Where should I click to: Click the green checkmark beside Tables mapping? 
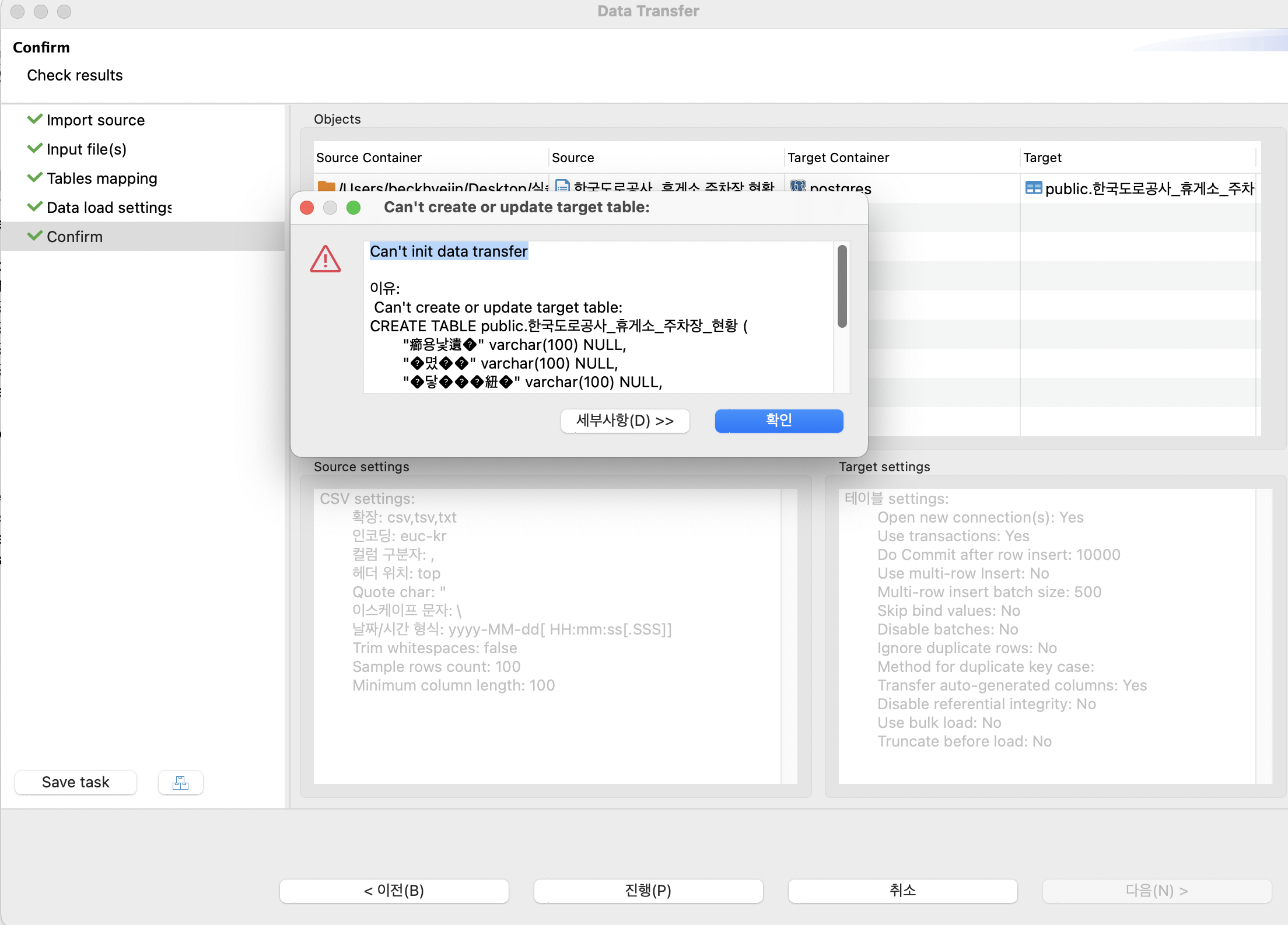pyautogui.click(x=35, y=177)
